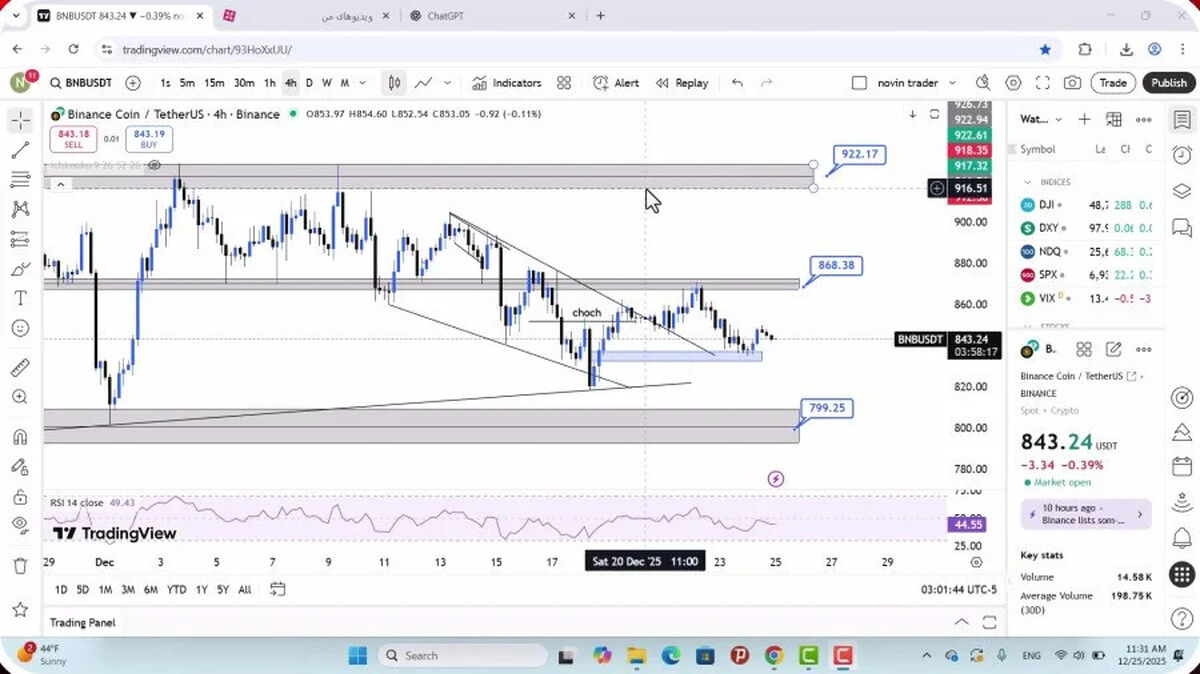Click the trash icon to remove drawings
This screenshot has width=1200, height=674.
[20, 566]
